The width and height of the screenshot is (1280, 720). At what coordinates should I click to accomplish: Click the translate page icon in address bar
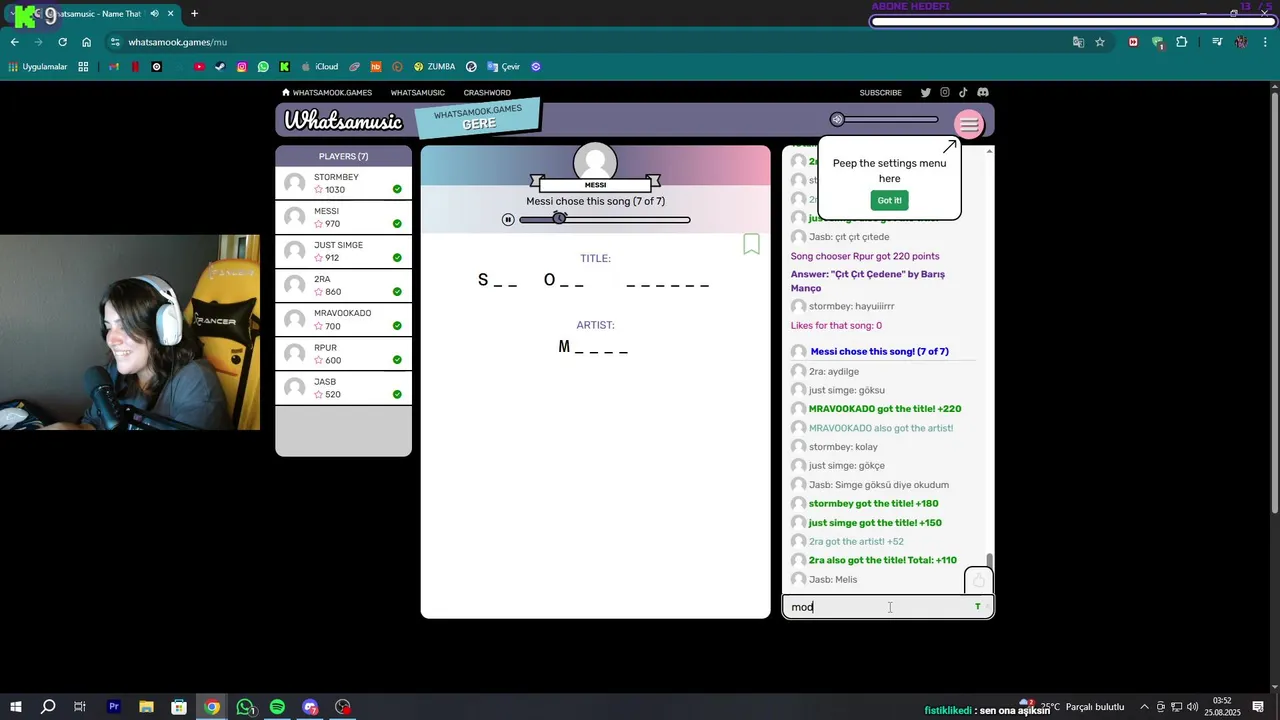(x=1078, y=42)
